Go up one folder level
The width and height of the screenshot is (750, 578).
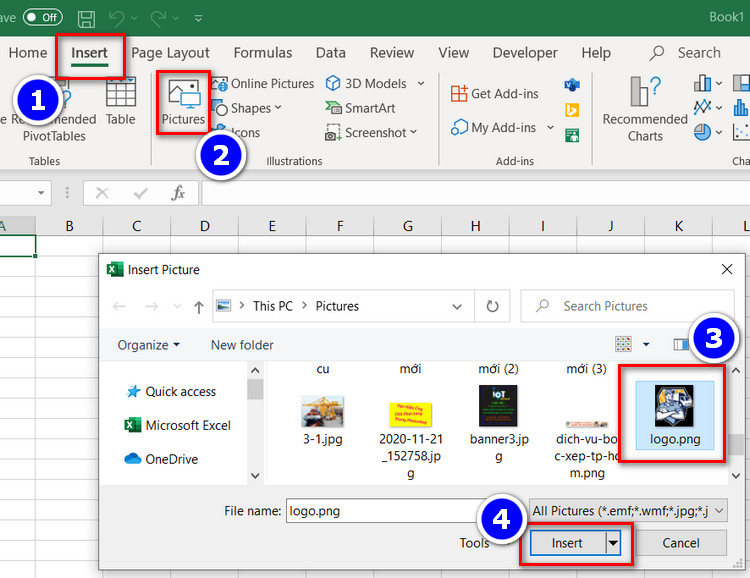199,307
